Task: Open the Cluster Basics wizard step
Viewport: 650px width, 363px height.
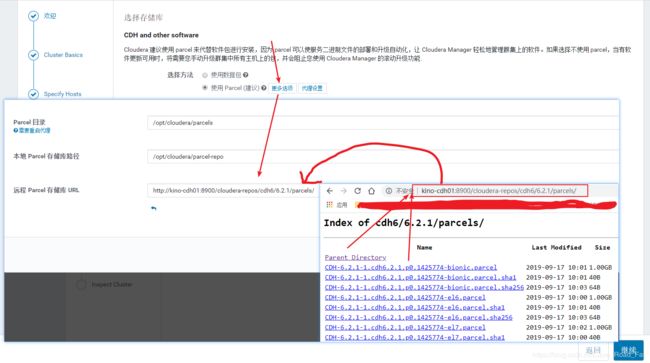Action: tap(63, 55)
